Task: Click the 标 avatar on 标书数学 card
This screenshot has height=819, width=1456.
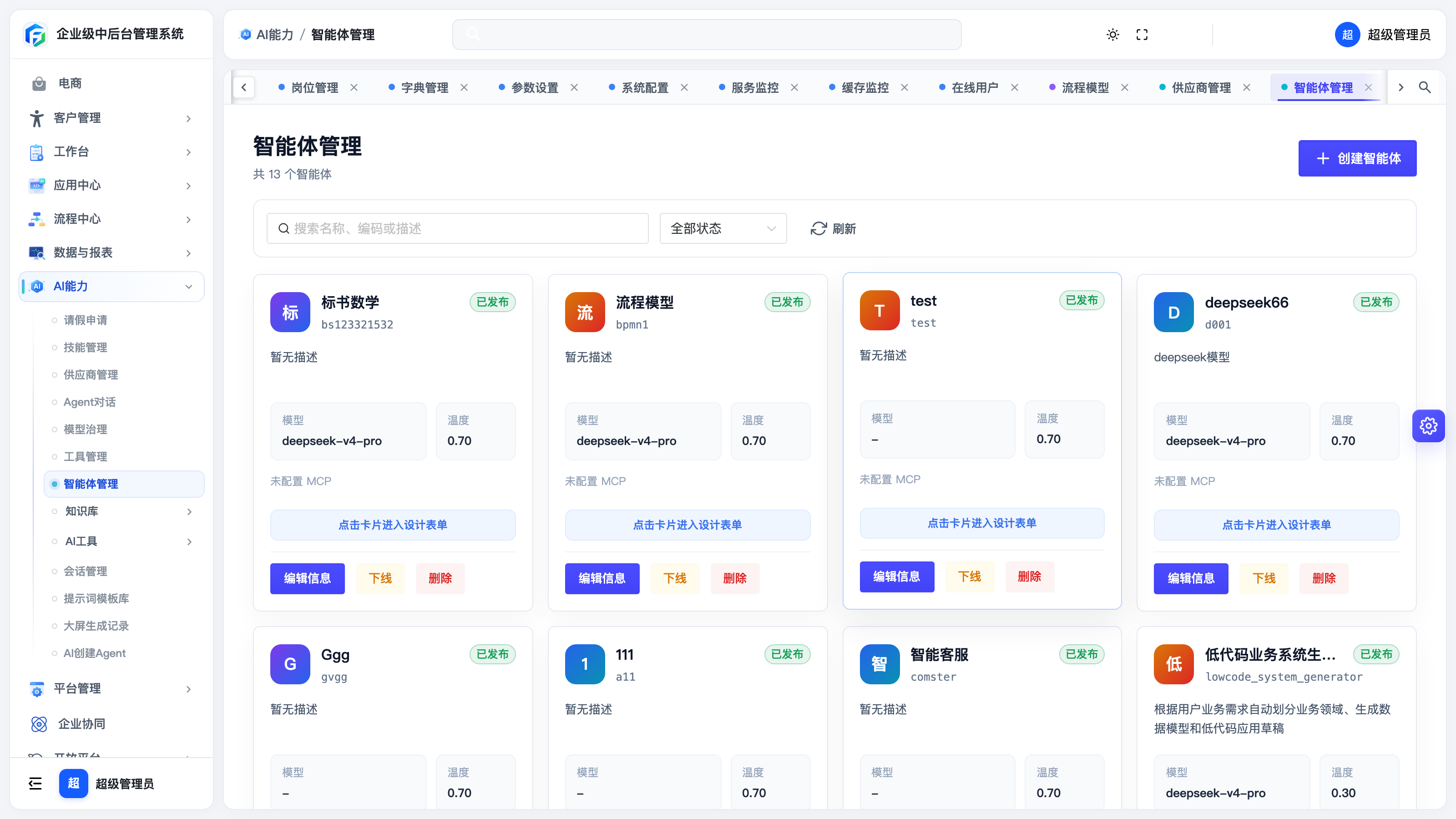Action: tap(290, 312)
